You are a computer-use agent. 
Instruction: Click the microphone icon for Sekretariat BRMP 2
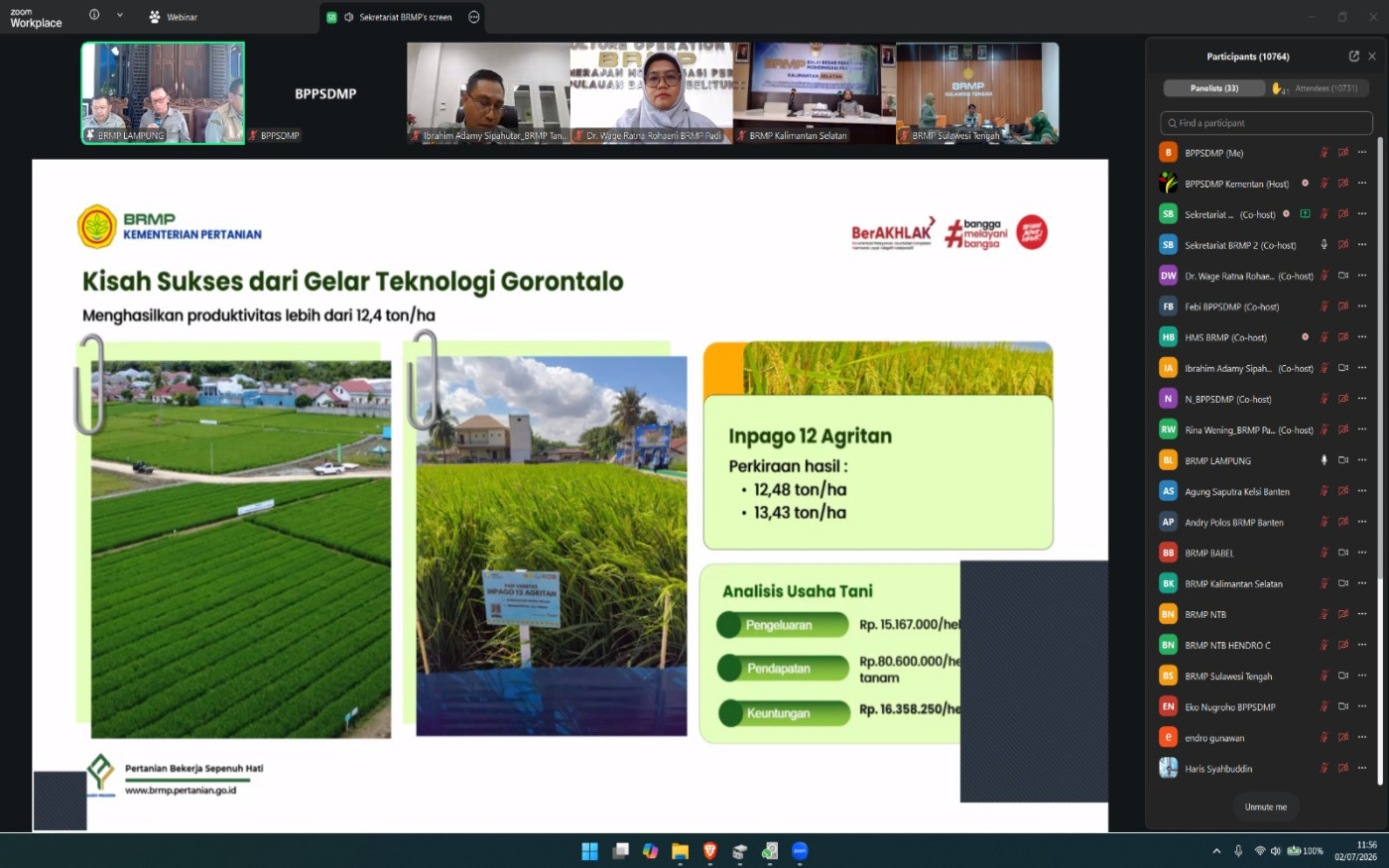click(1324, 245)
